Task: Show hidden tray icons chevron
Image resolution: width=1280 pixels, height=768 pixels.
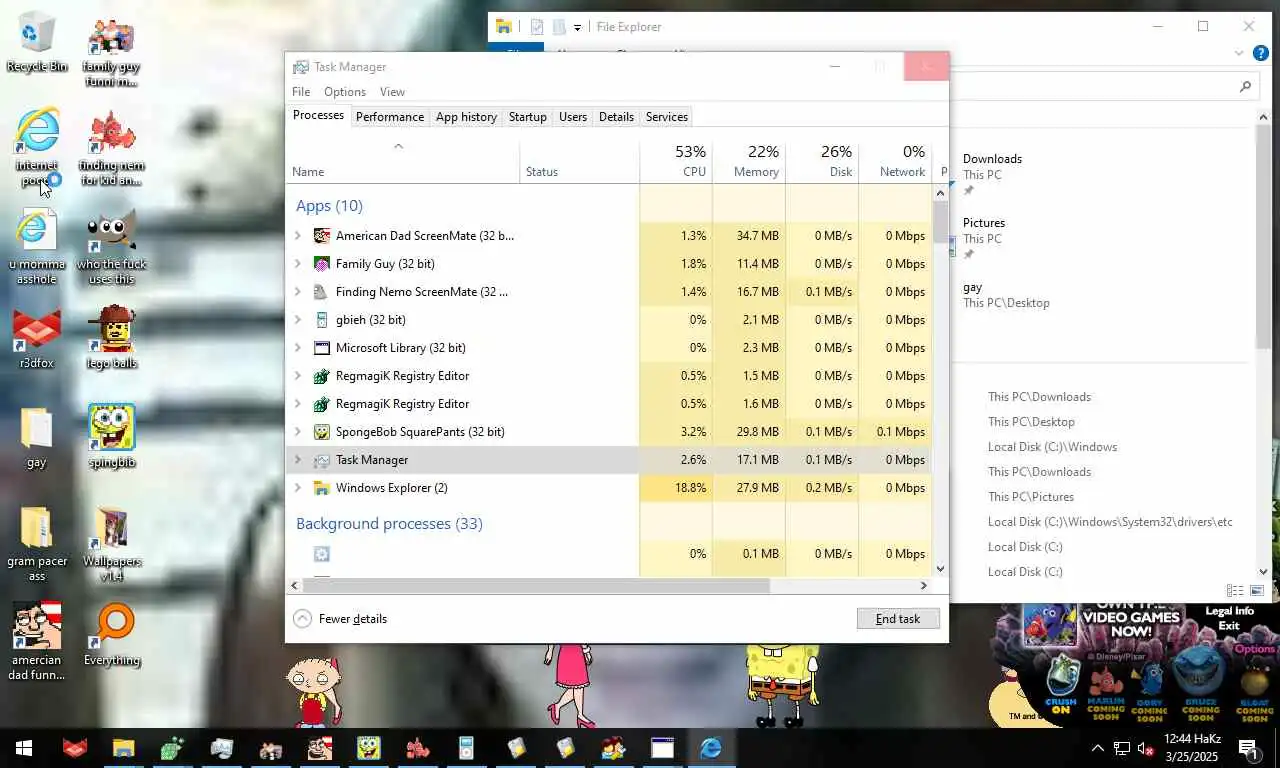Action: (1097, 748)
